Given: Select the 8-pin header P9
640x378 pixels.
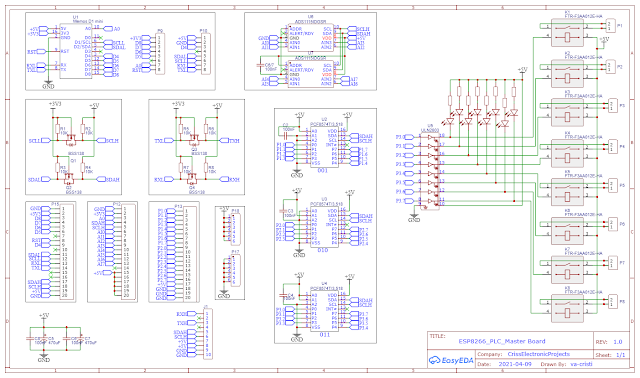Looking at the screenshot, I should (160, 53).
